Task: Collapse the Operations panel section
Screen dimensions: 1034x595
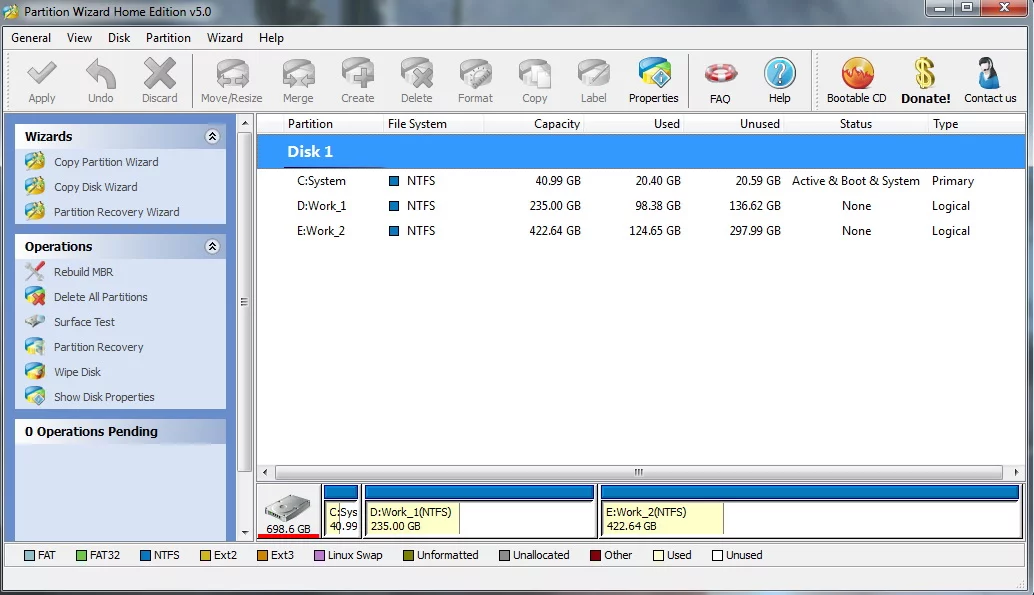Action: point(212,247)
